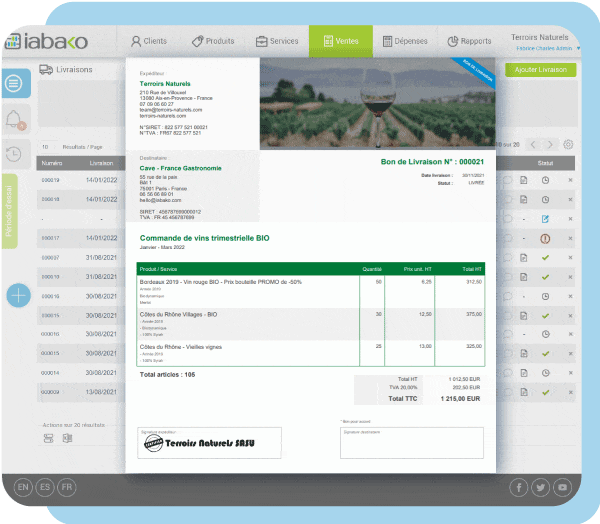600x524 pixels.
Task: Open the history clock icon in sidebar
Action: (x=13, y=154)
